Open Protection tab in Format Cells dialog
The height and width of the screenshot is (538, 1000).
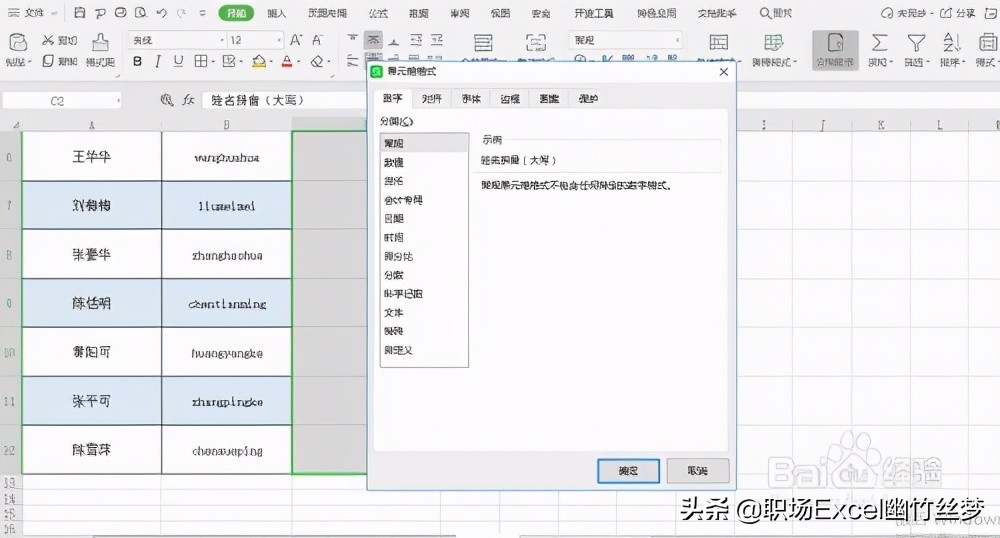(x=588, y=98)
